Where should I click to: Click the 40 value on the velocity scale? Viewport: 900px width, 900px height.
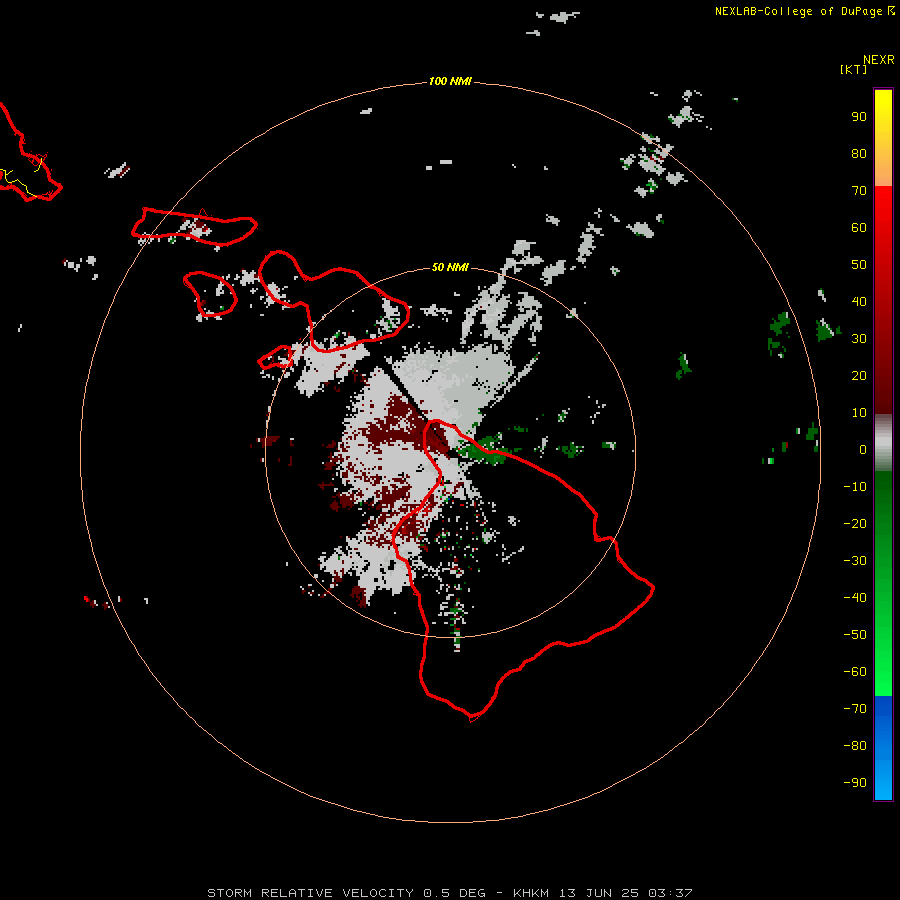point(859,302)
